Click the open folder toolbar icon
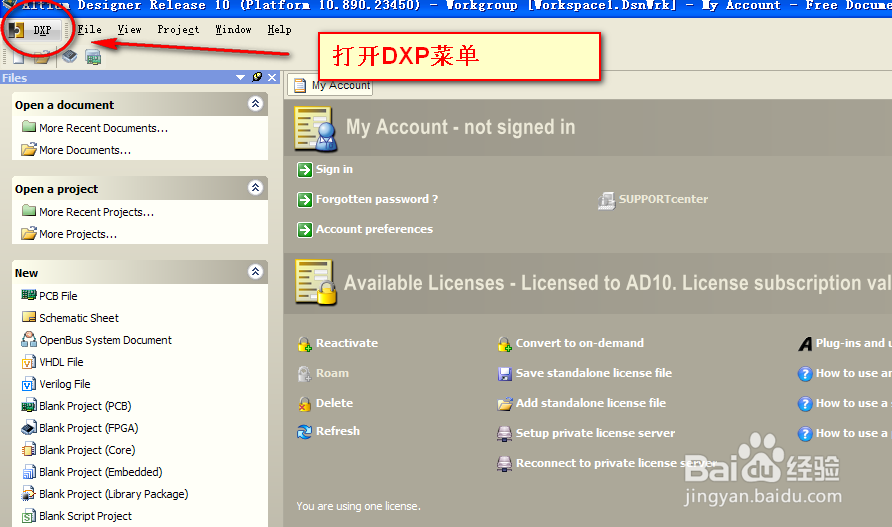892x527 pixels. pyautogui.click(x=42, y=57)
